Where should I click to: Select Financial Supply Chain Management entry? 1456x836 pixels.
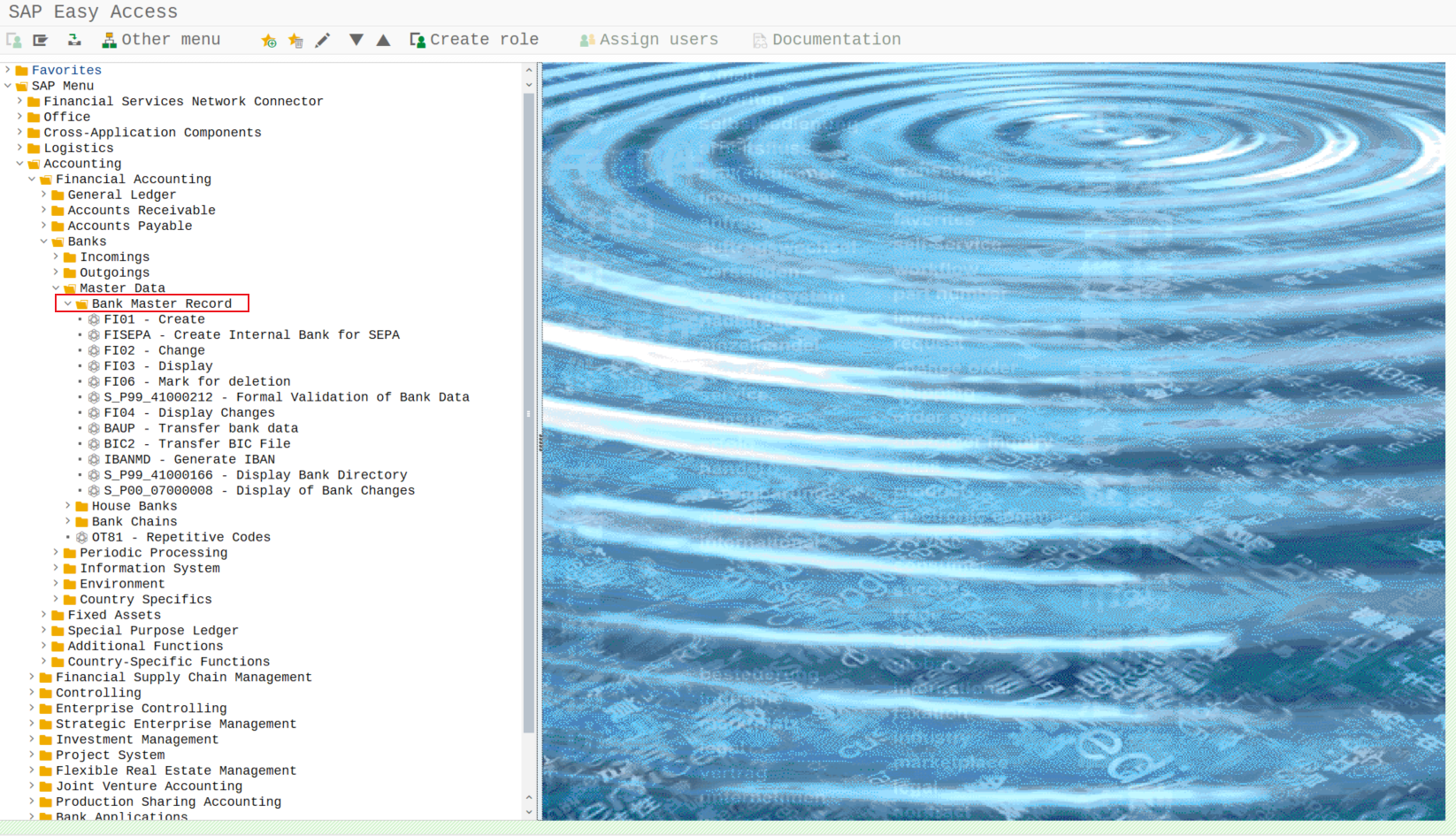[x=184, y=678]
